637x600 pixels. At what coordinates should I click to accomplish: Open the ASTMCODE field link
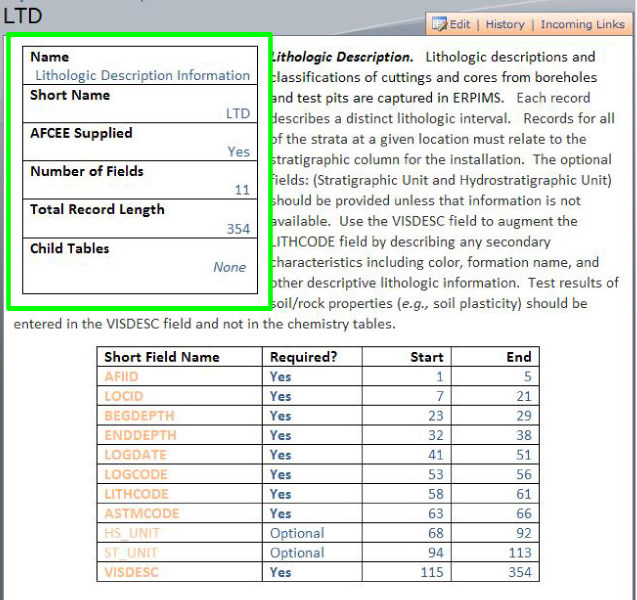pos(141,513)
